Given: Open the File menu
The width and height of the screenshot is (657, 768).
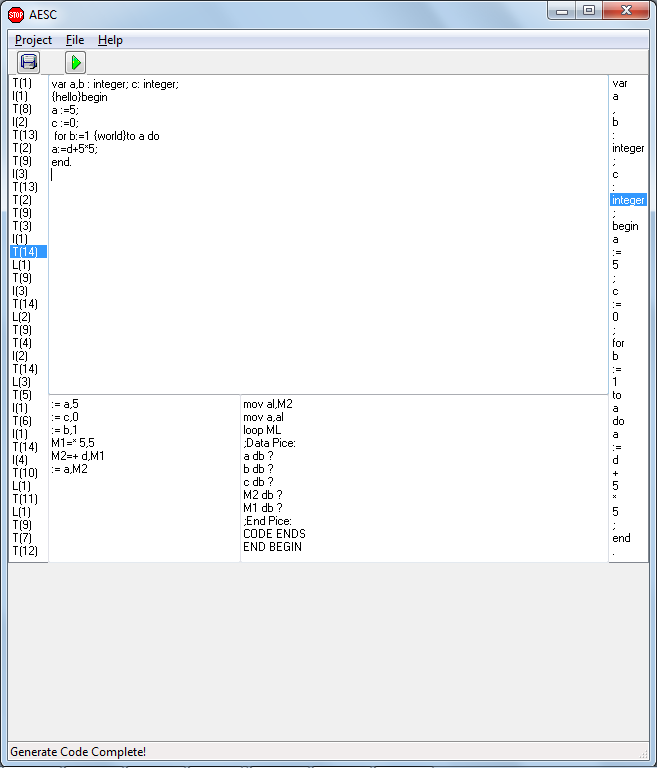Looking at the screenshot, I should 75,40.
